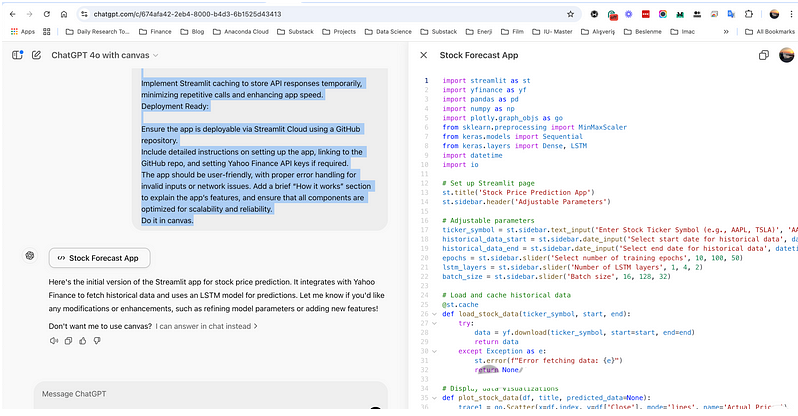Viewport: 798px width, 416px height.
Task: Open the Film bookmark folder
Action: pos(512,32)
